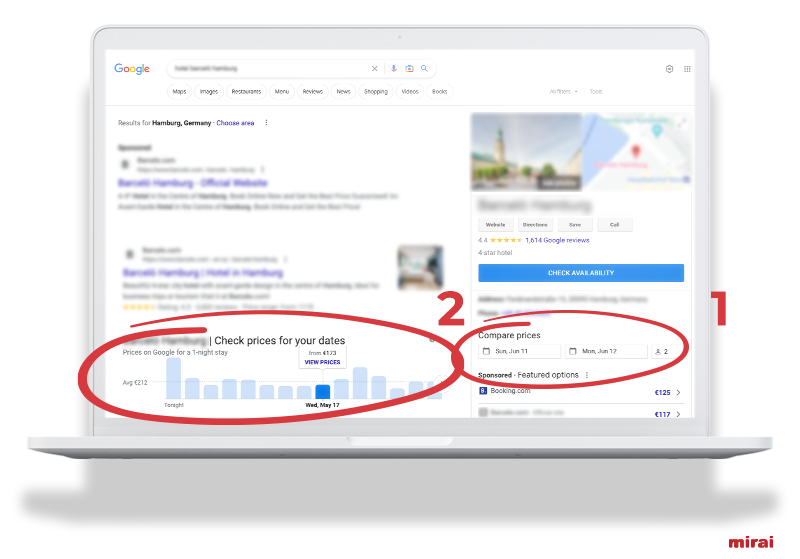Select the Images filter chip
The width and height of the screenshot is (800, 559).
[x=209, y=91]
